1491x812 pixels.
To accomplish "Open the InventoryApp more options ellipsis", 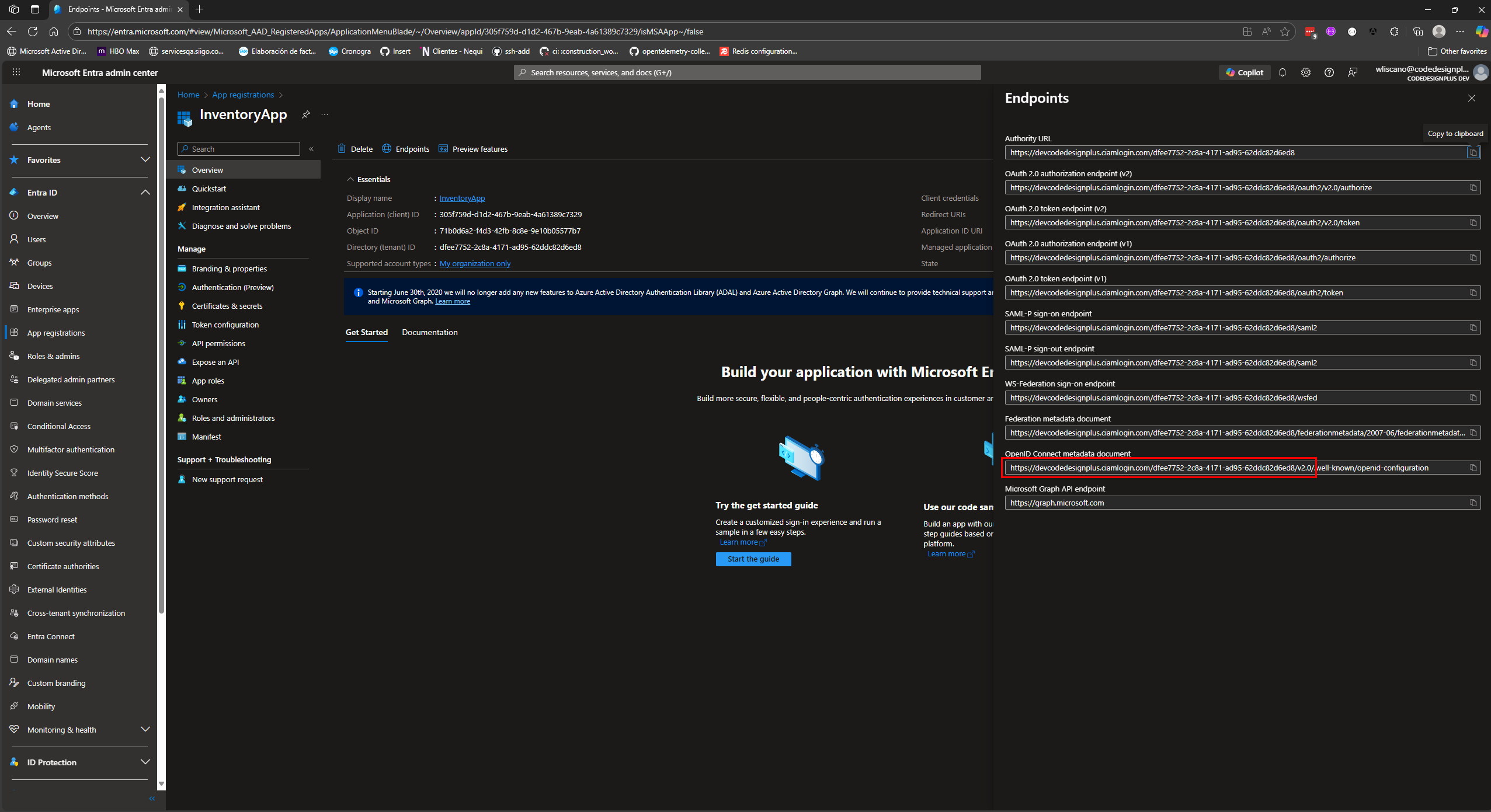I will [325, 114].
